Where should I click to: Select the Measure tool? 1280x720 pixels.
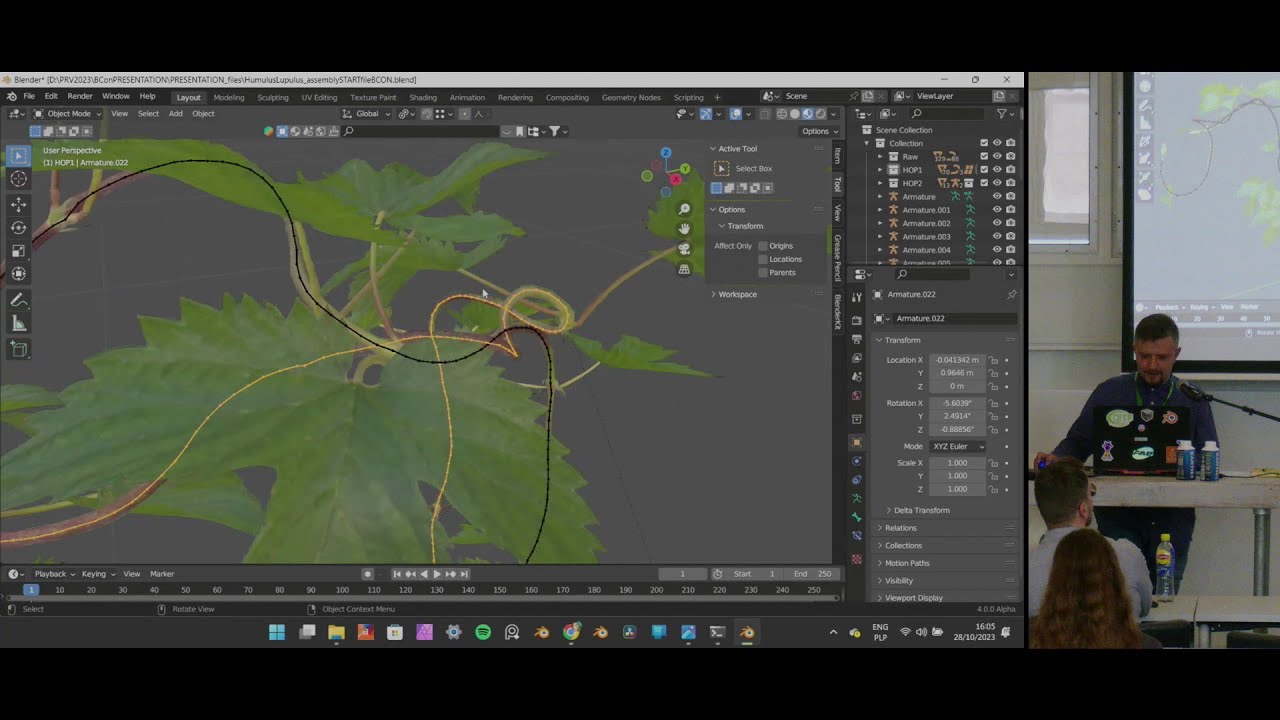coord(18,323)
